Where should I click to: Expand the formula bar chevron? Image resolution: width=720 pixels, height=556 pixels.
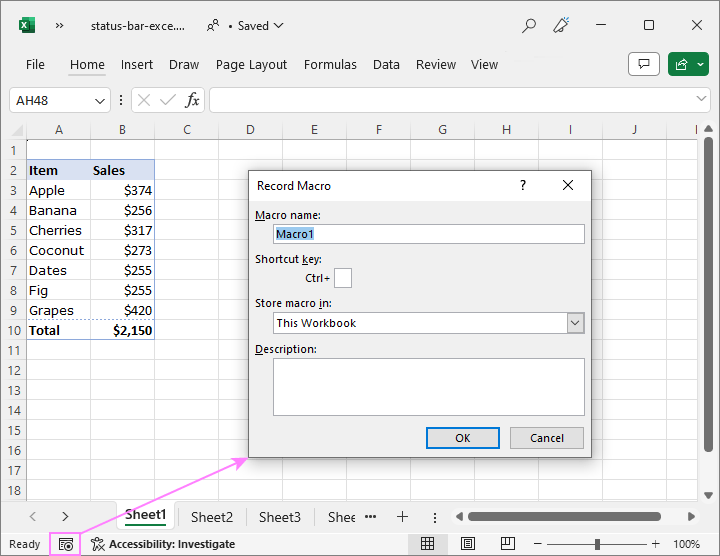point(702,100)
